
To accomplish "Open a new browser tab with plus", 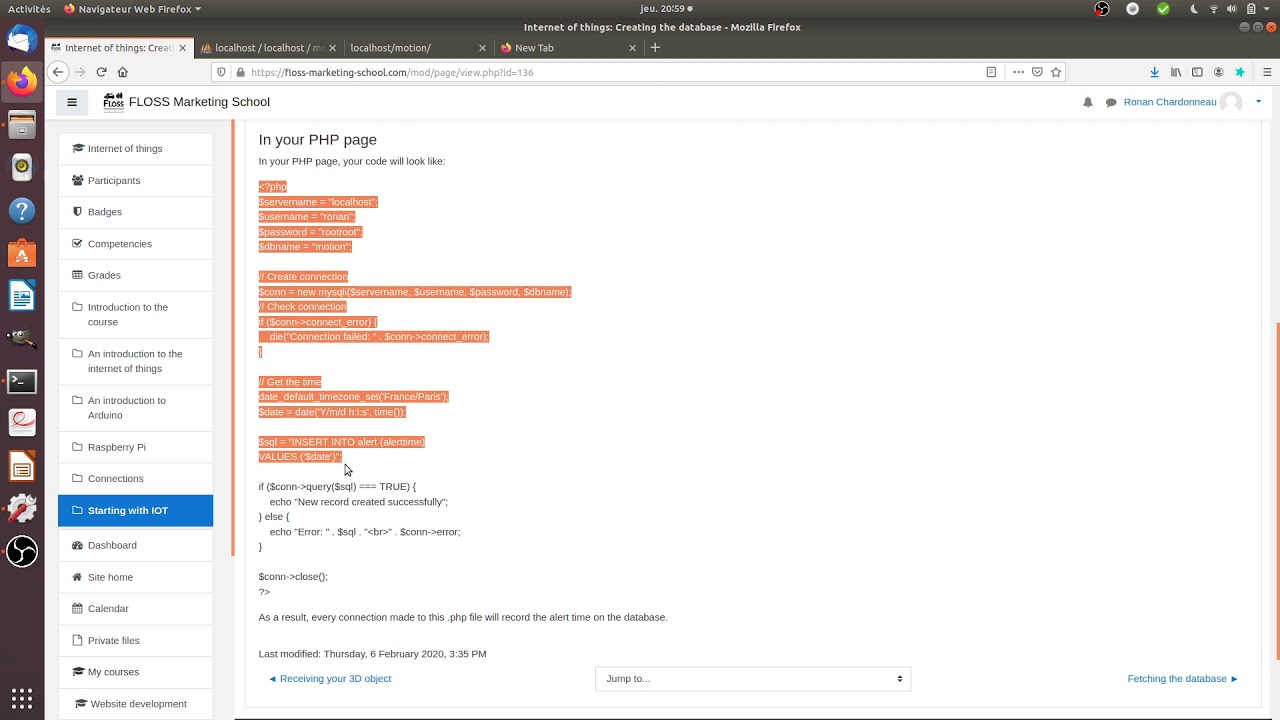I will click(655, 47).
